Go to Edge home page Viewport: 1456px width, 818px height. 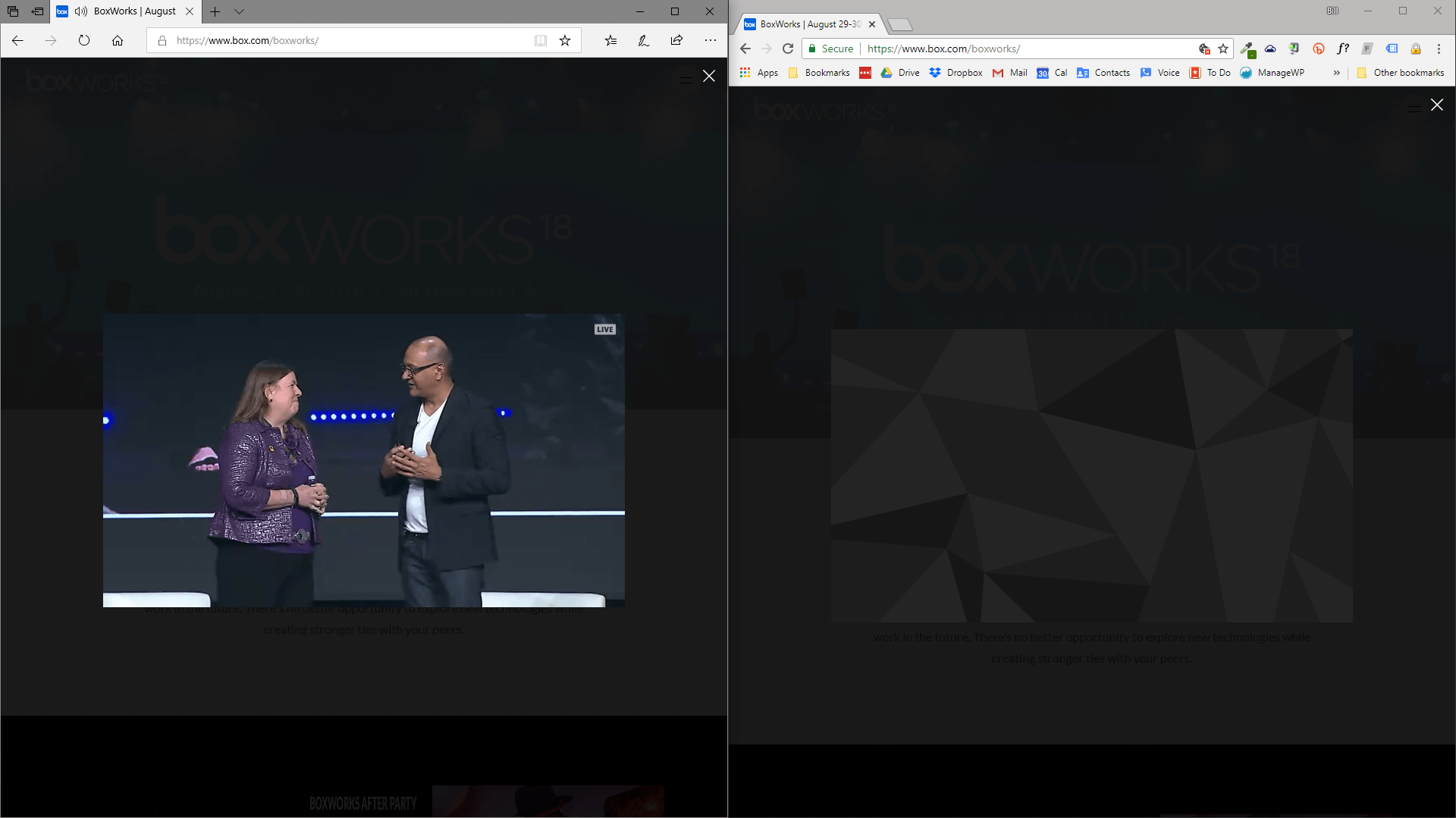[118, 40]
